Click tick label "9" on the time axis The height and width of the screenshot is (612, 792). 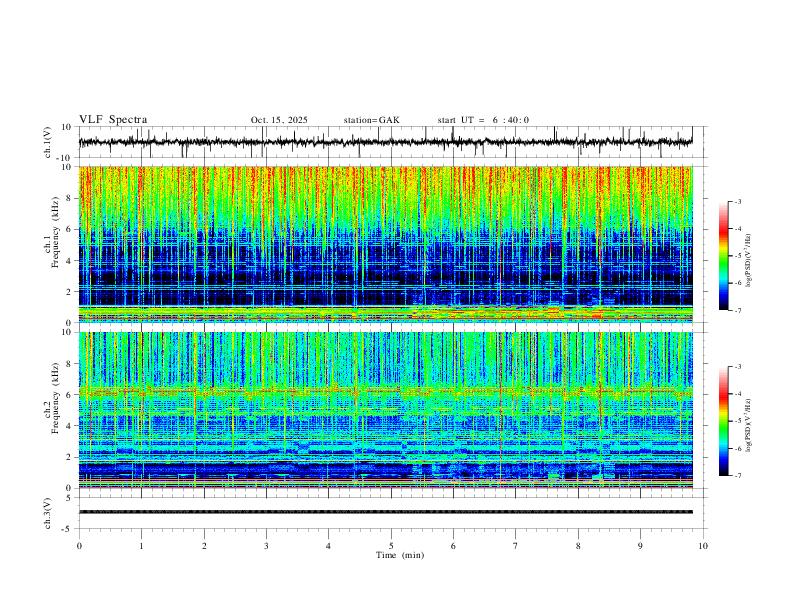(640, 546)
